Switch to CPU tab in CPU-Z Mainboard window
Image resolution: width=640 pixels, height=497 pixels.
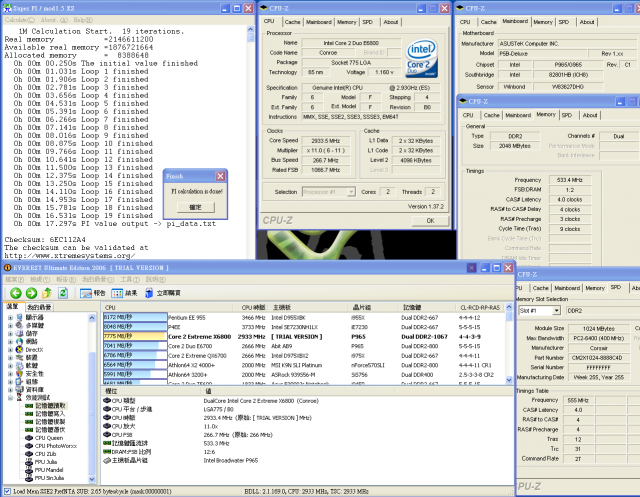click(x=465, y=22)
